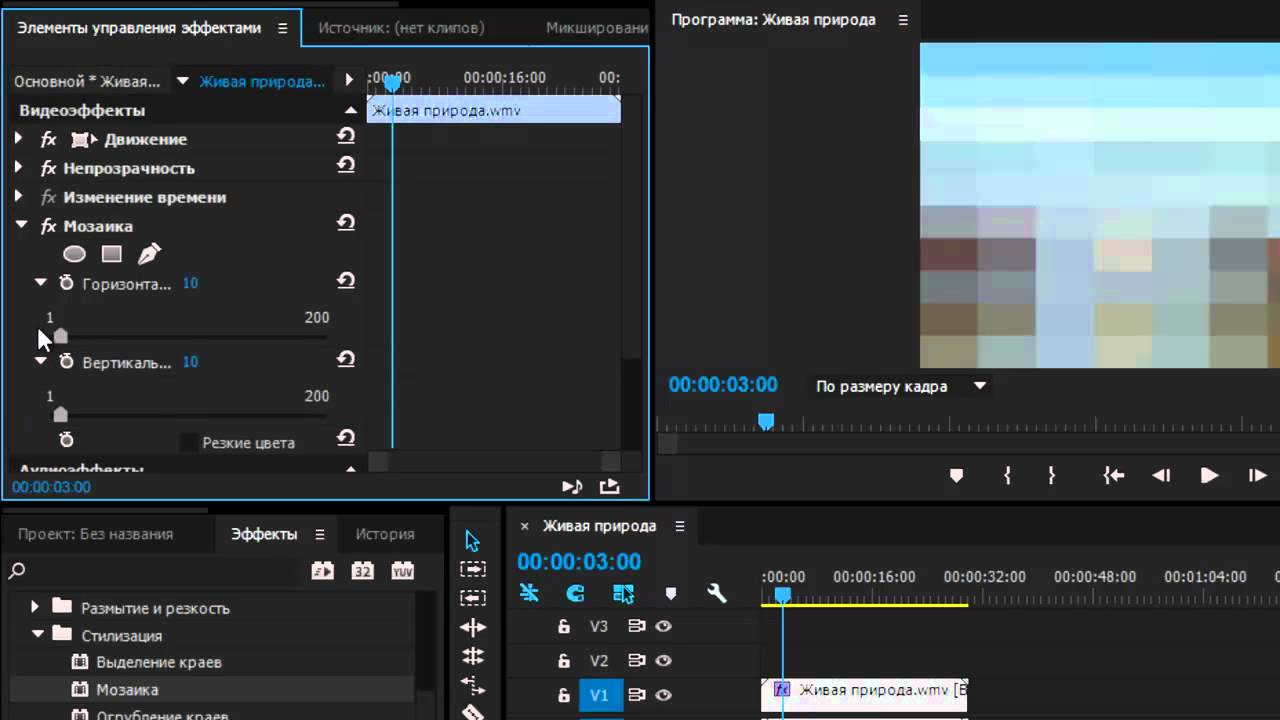Click the Mark In button in Program monitor
The width and height of the screenshot is (1280, 720).
click(x=1007, y=476)
